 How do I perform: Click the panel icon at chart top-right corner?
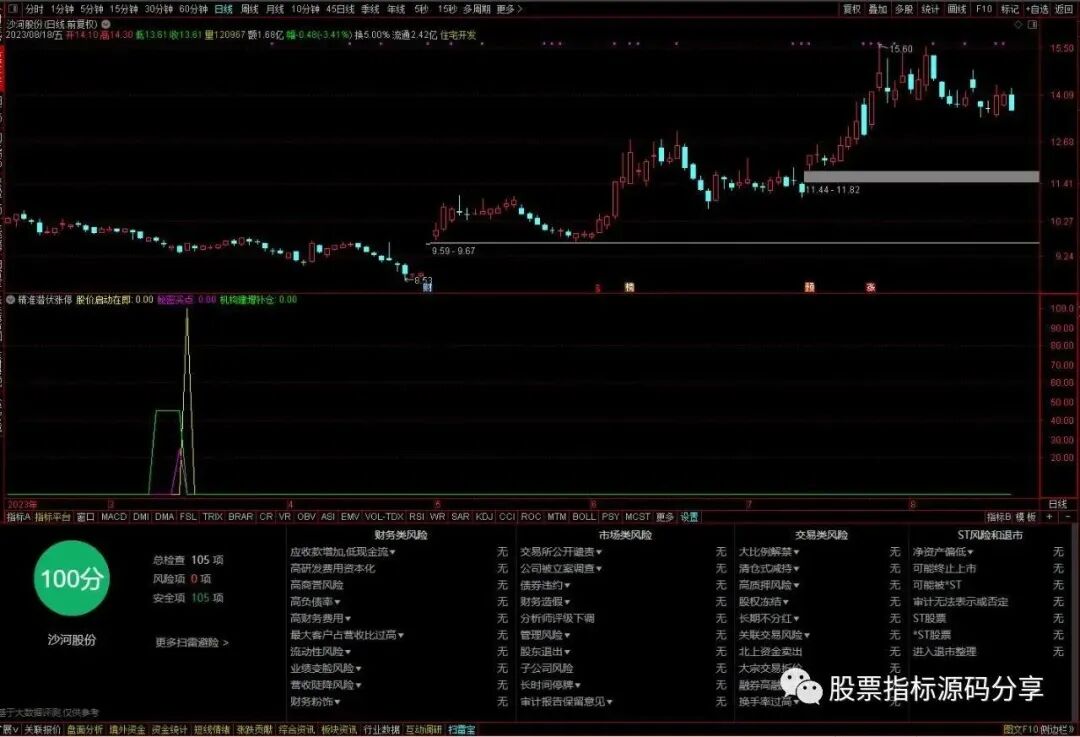click(x=1032, y=24)
